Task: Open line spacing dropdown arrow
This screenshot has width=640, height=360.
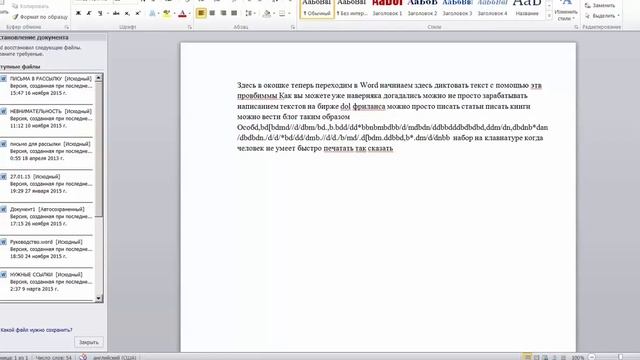Action: 255,13
